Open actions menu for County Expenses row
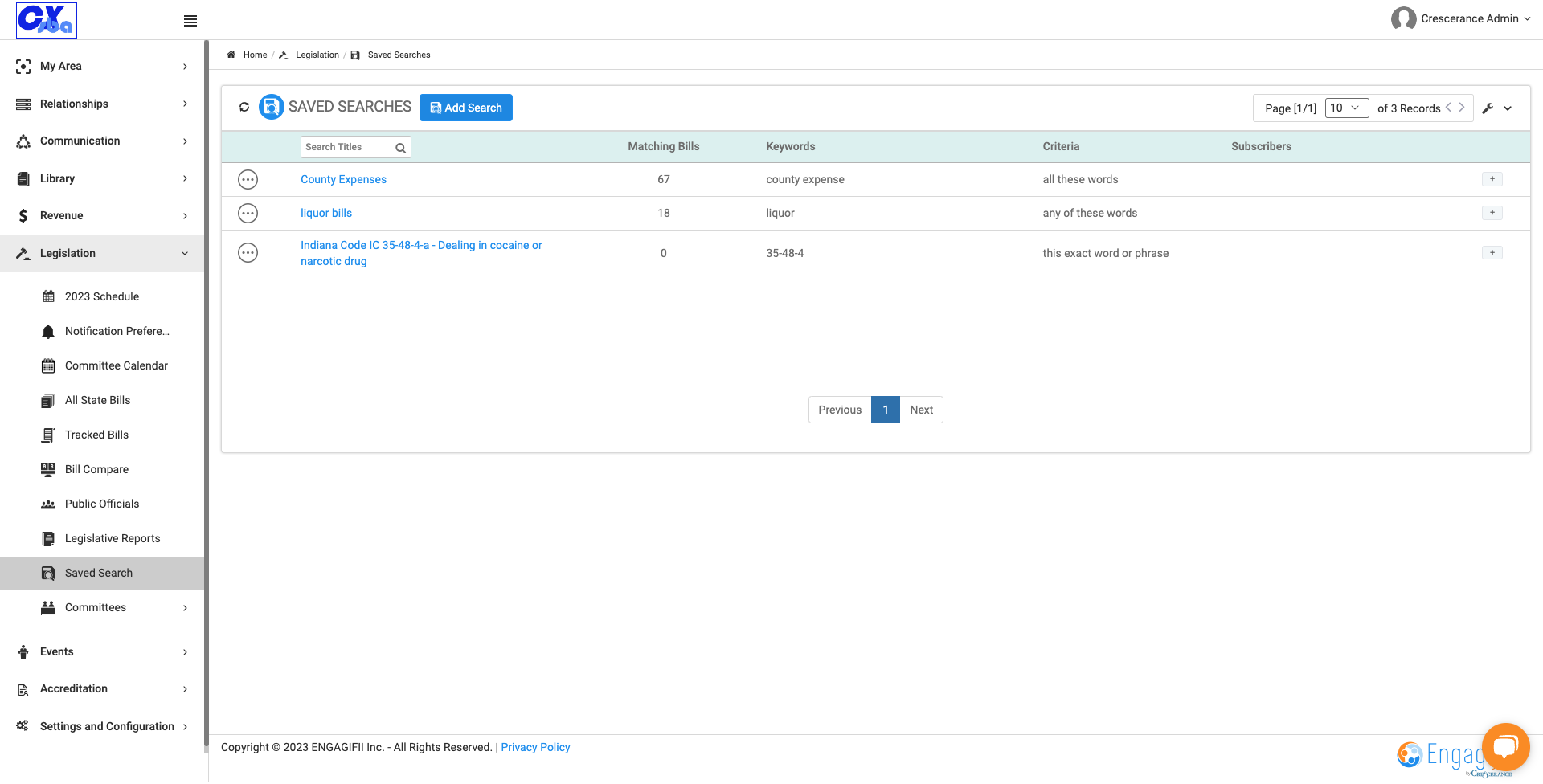The height and width of the screenshot is (784, 1543). coord(248,180)
